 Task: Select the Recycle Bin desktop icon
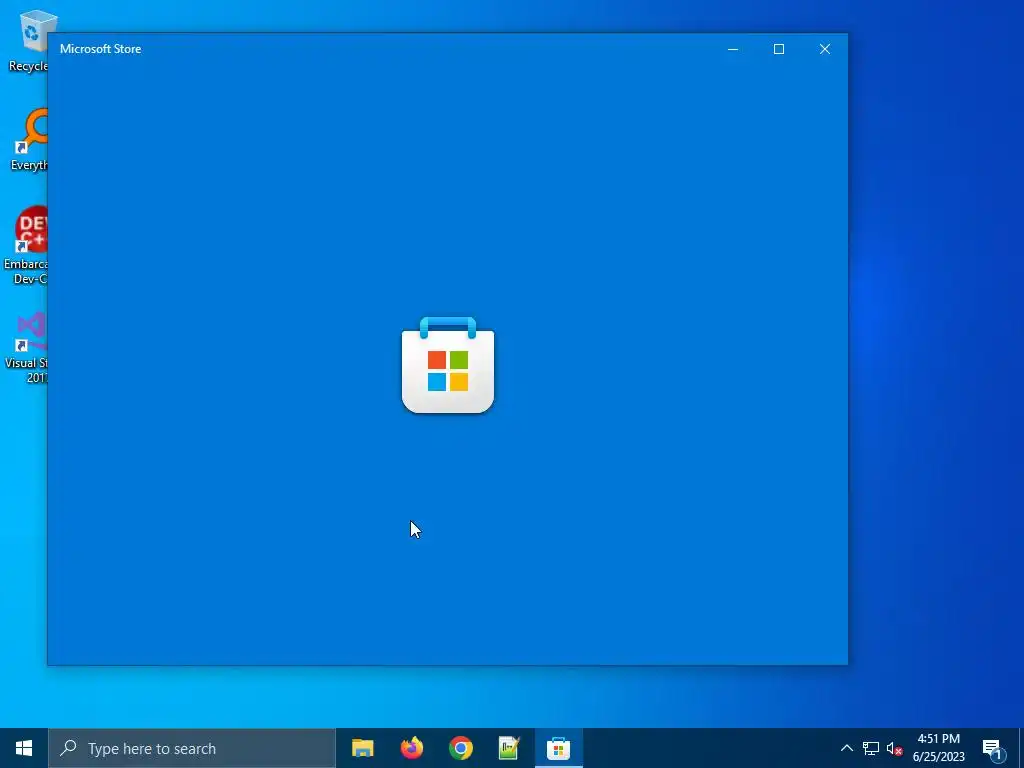(x=27, y=41)
